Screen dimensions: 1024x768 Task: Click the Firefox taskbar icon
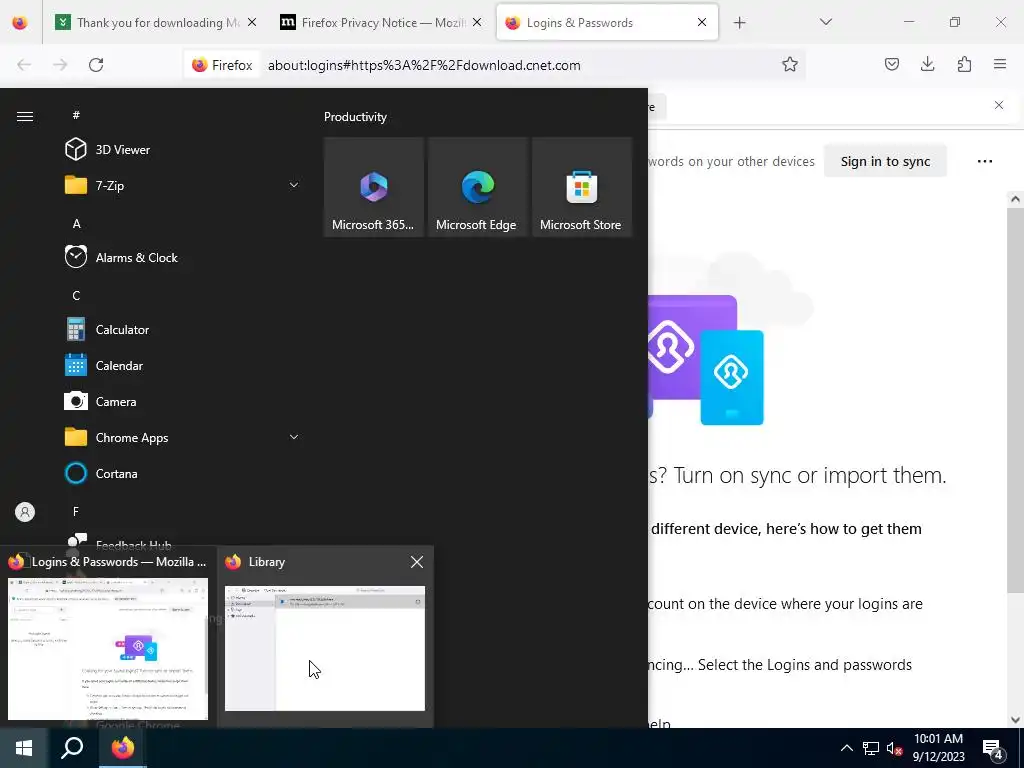point(122,748)
